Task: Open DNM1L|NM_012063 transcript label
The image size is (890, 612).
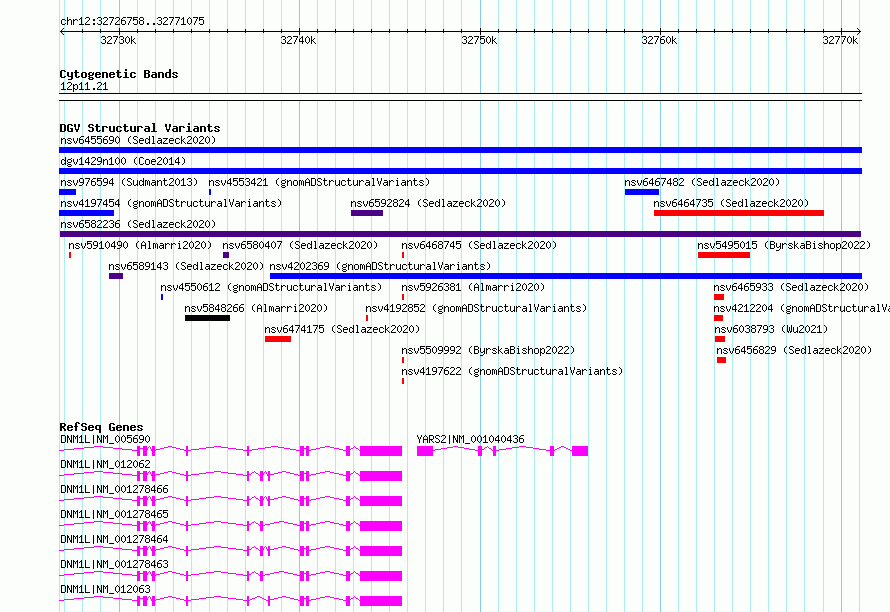Action: (105, 589)
